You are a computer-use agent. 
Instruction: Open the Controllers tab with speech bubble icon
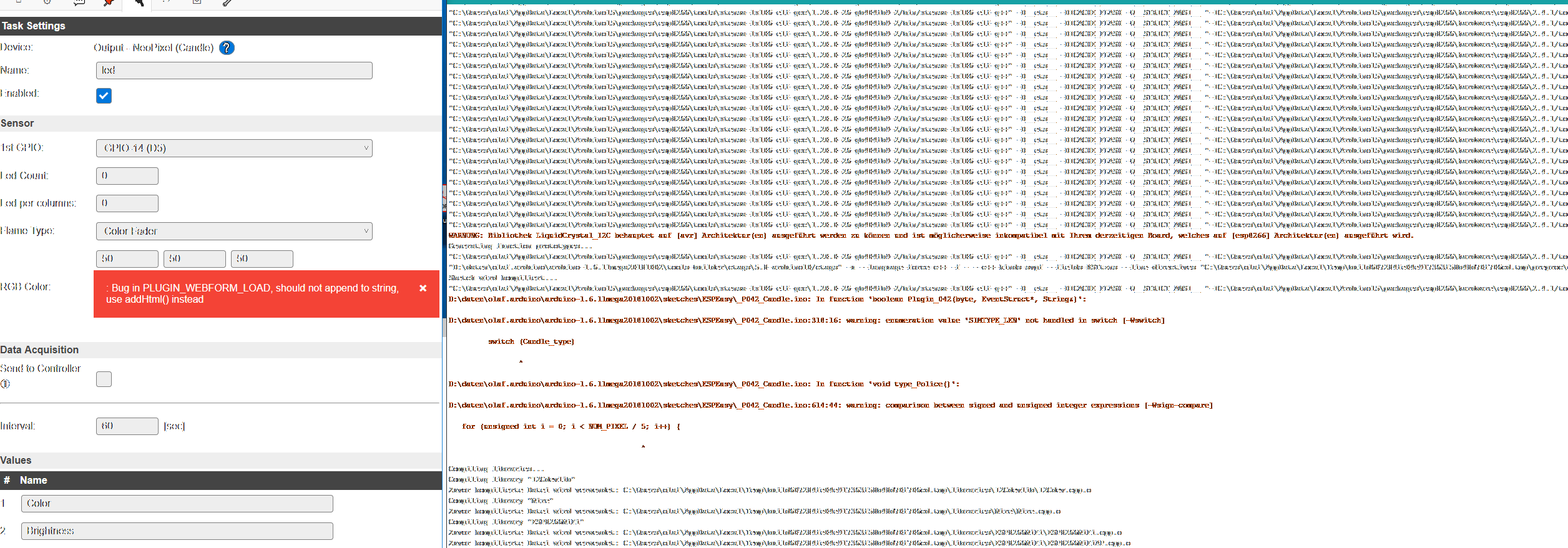[79, 2]
